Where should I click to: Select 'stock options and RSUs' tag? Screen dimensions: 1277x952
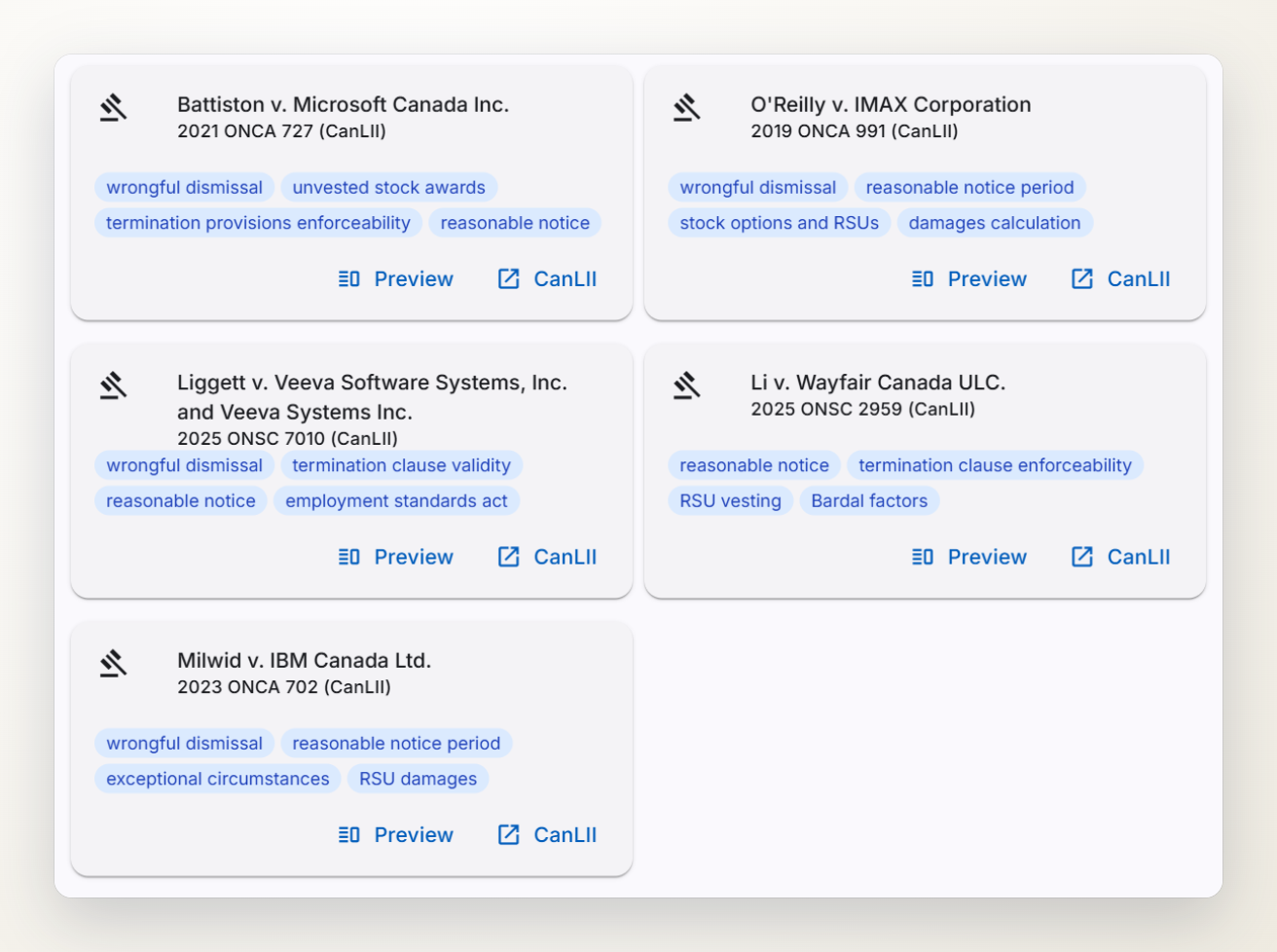coord(779,223)
